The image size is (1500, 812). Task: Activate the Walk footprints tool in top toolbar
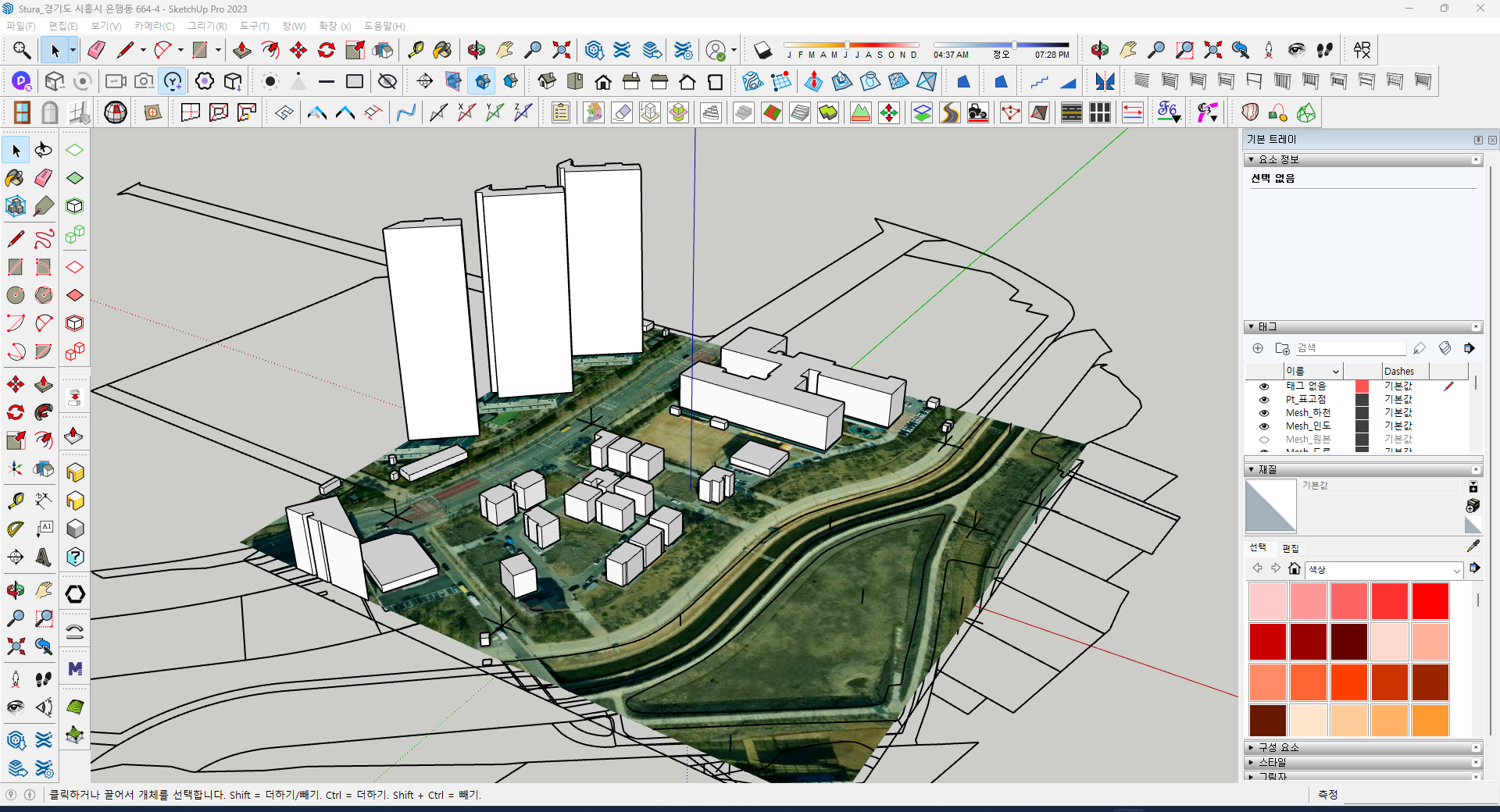(x=1325, y=51)
